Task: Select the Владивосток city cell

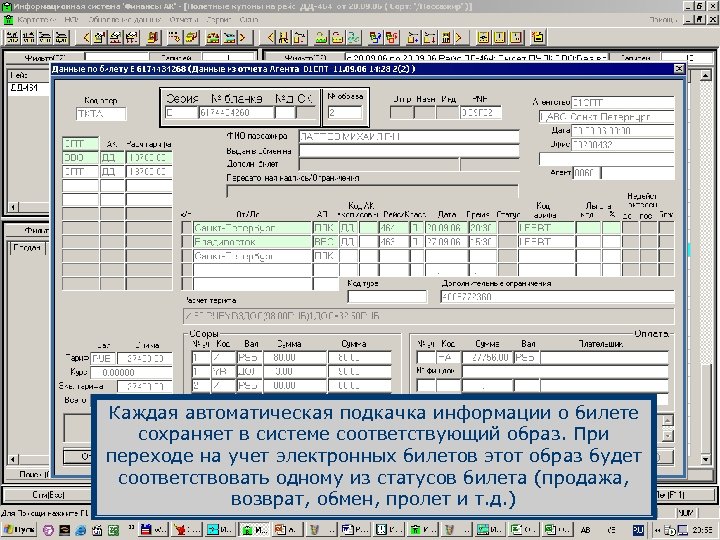Action: pyautogui.click(x=252, y=242)
